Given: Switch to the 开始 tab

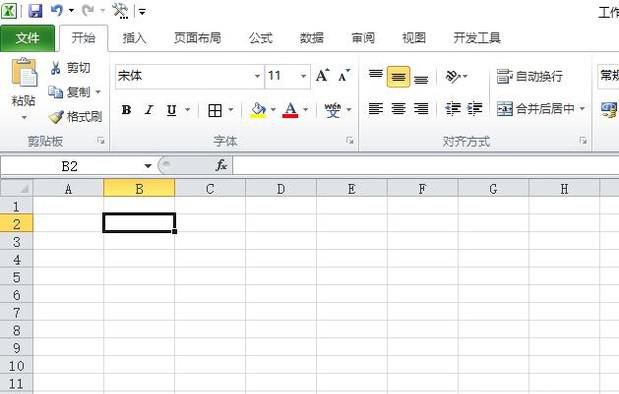Looking at the screenshot, I should pos(83,38).
